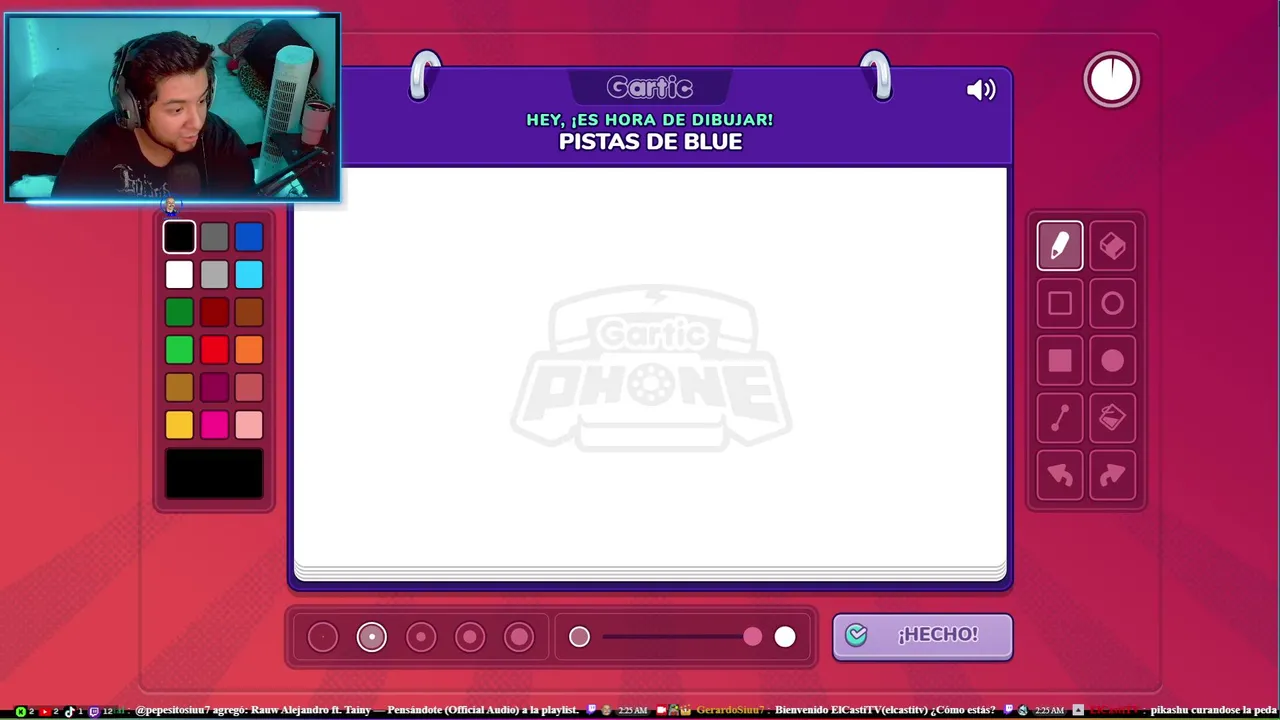Click the PISTAS DE BLUE prompt text
Image resolution: width=1280 pixels, height=720 pixels.
(x=650, y=142)
